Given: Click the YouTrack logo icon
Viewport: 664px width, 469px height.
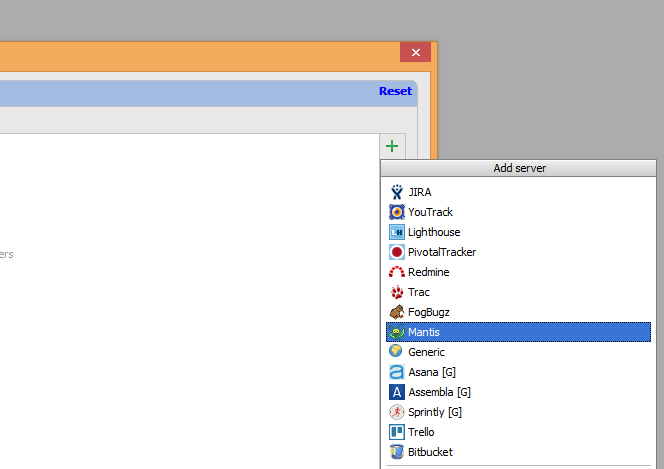Looking at the screenshot, I should 397,212.
